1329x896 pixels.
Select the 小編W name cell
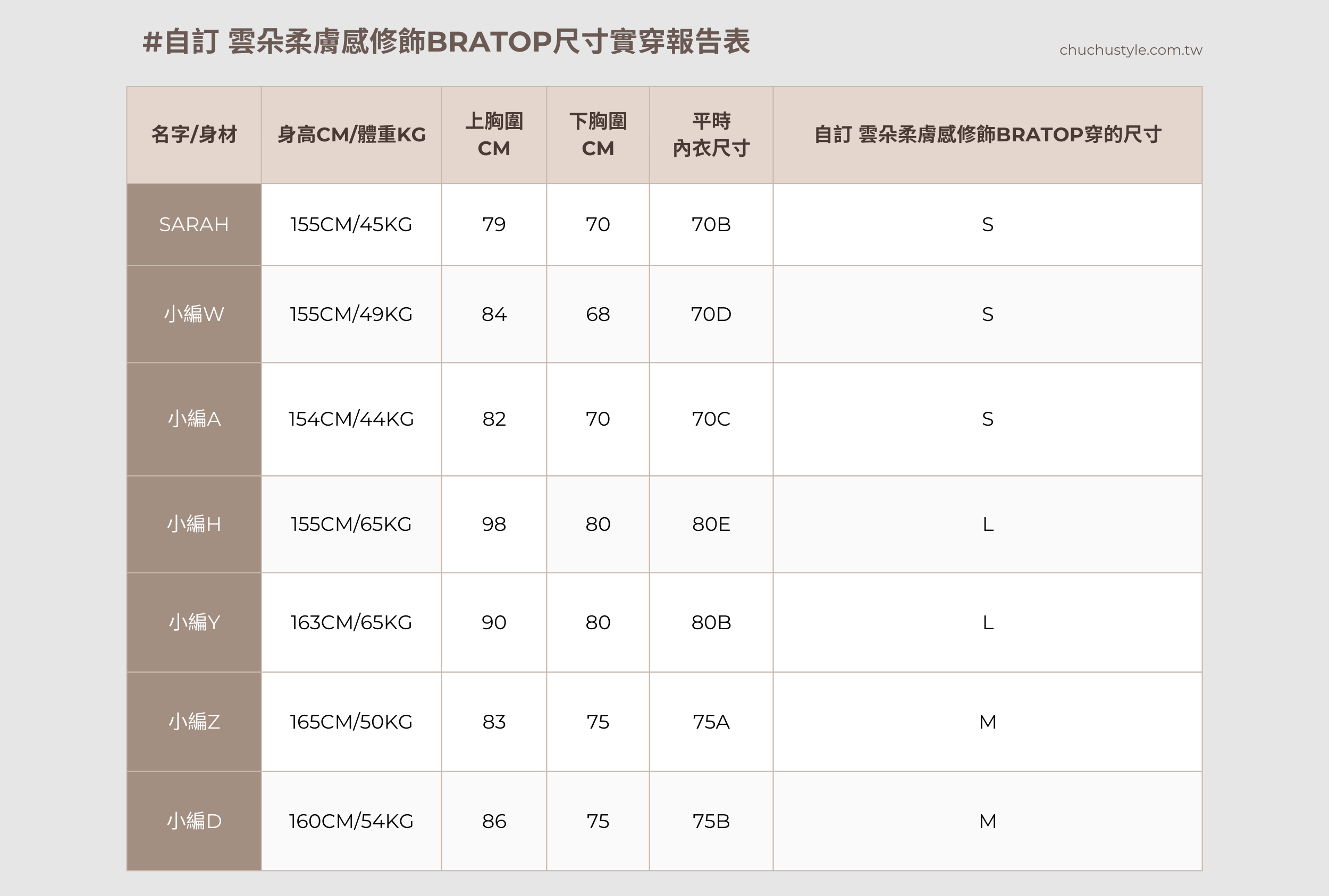[194, 314]
